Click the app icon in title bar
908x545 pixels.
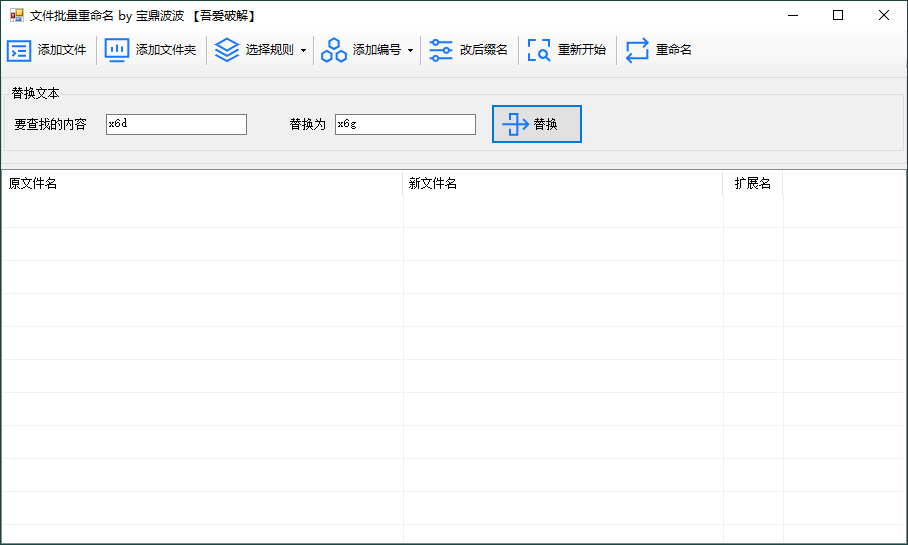(x=16, y=16)
